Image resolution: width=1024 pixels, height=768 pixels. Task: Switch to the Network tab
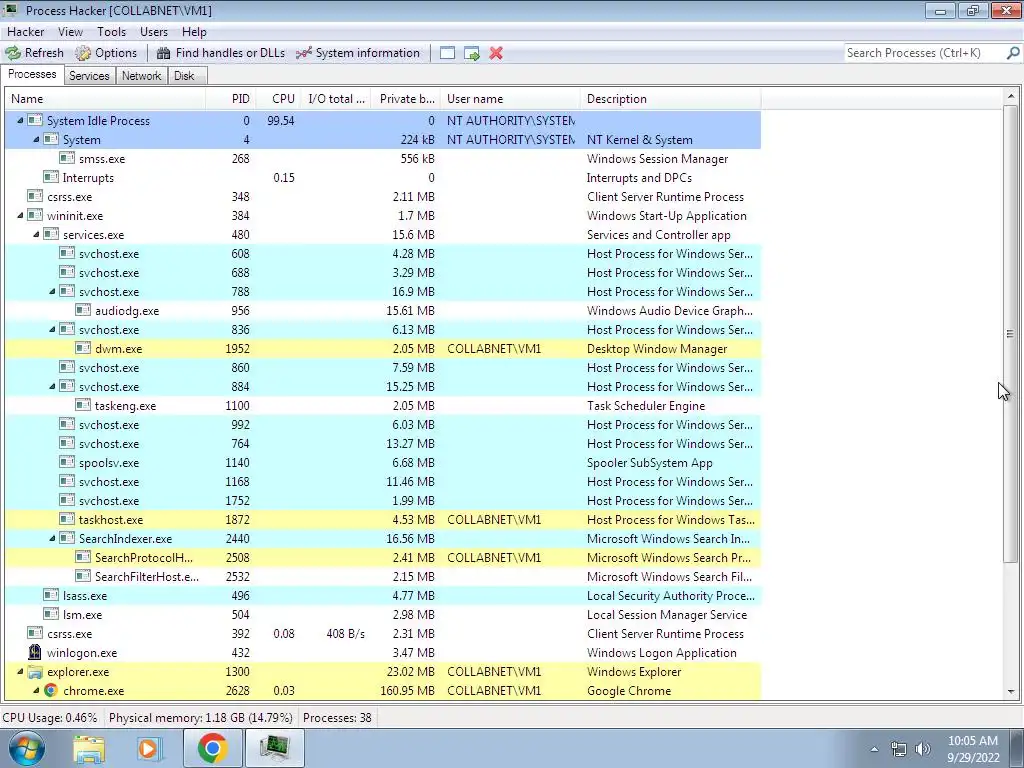(x=141, y=76)
